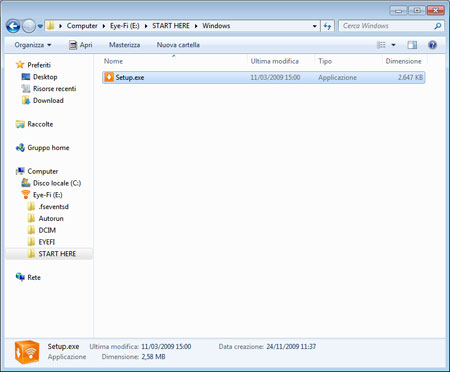Open Disco locale (C:) drive

point(57,183)
